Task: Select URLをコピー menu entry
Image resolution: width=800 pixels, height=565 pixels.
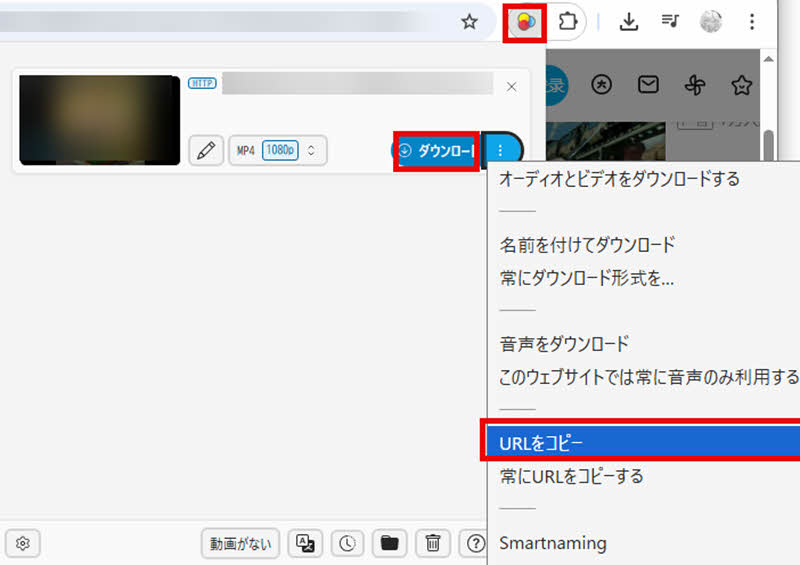Action: [x=644, y=443]
